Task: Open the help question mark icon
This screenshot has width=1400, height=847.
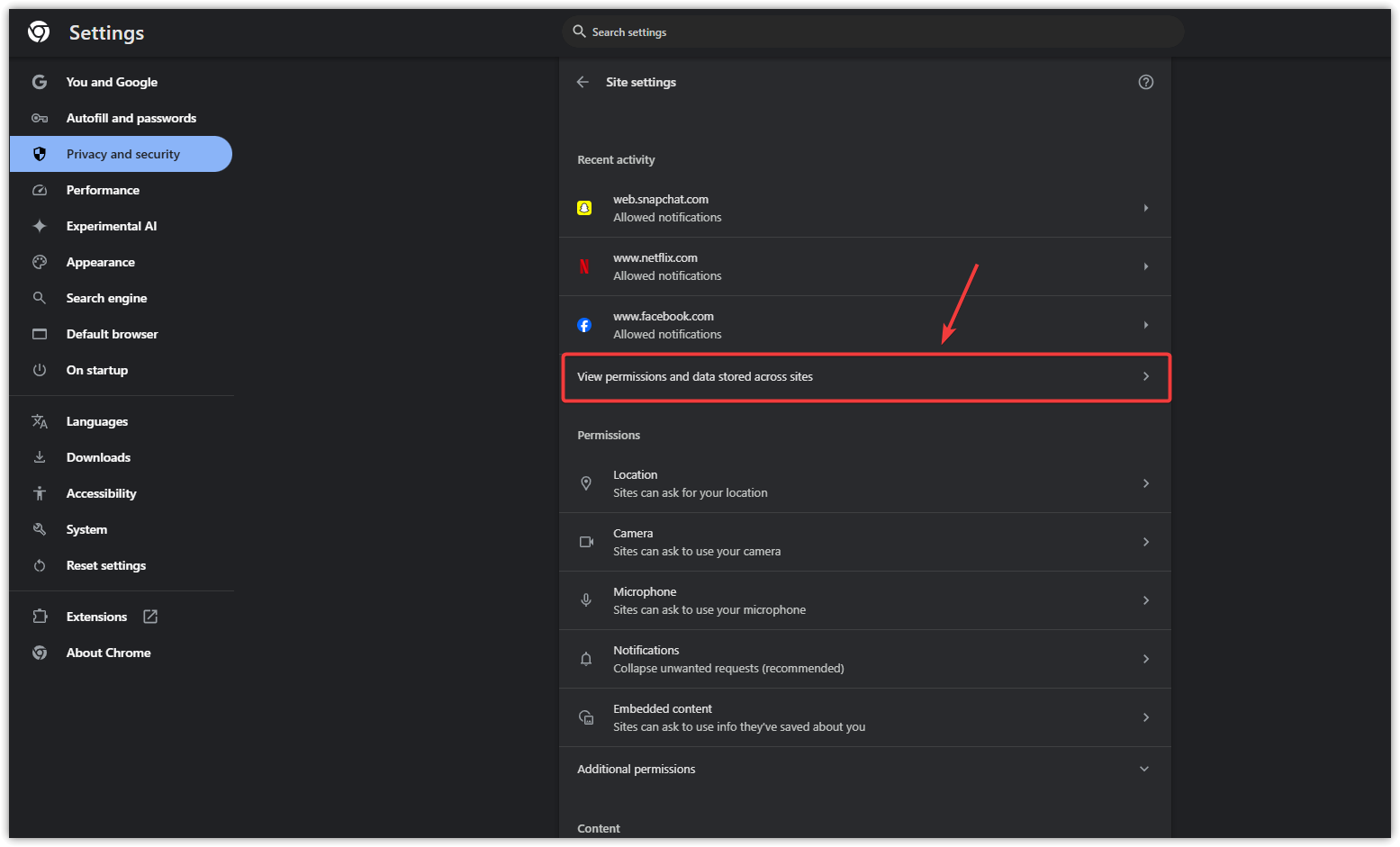Action: (x=1145, y=82)
